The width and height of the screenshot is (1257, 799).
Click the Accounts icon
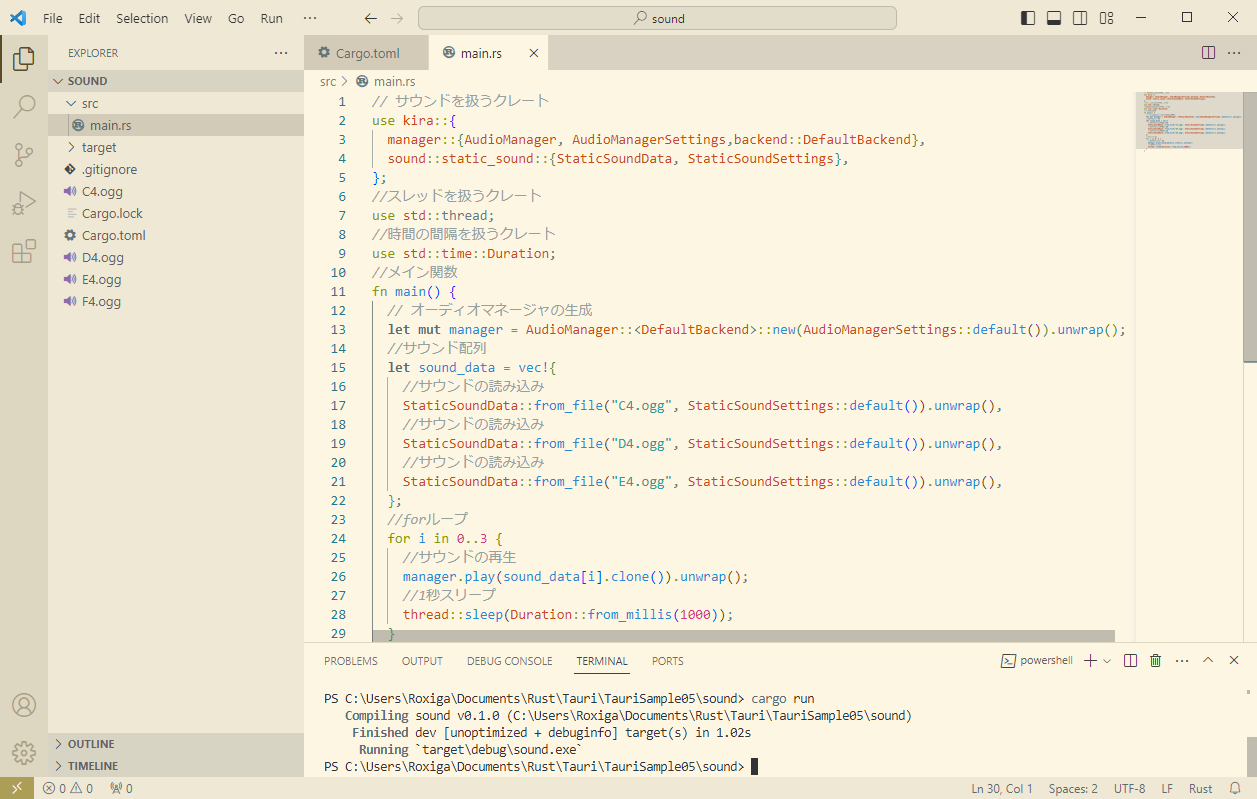(x=24, y=704)
